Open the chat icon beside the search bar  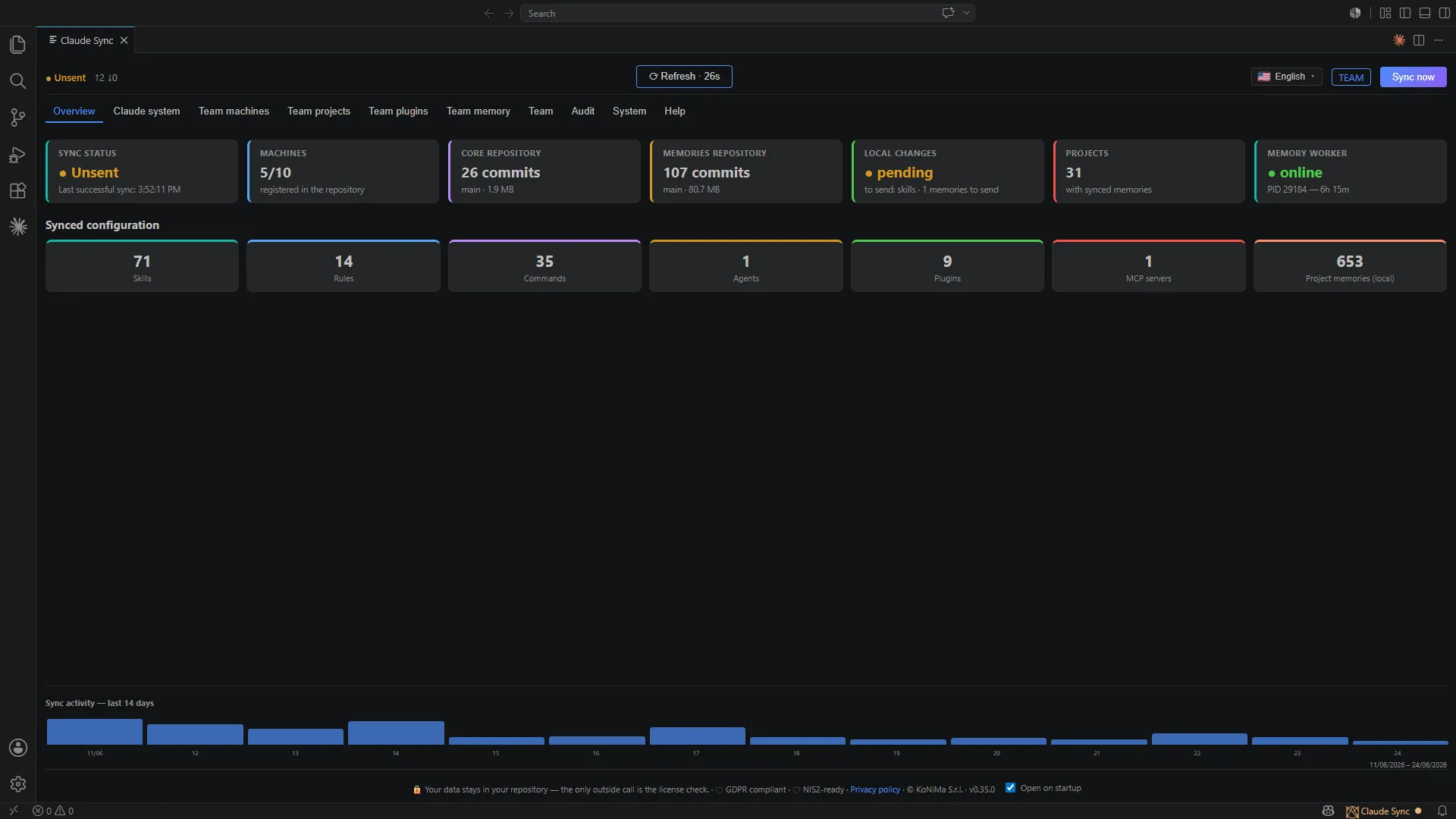click(948, 13)
